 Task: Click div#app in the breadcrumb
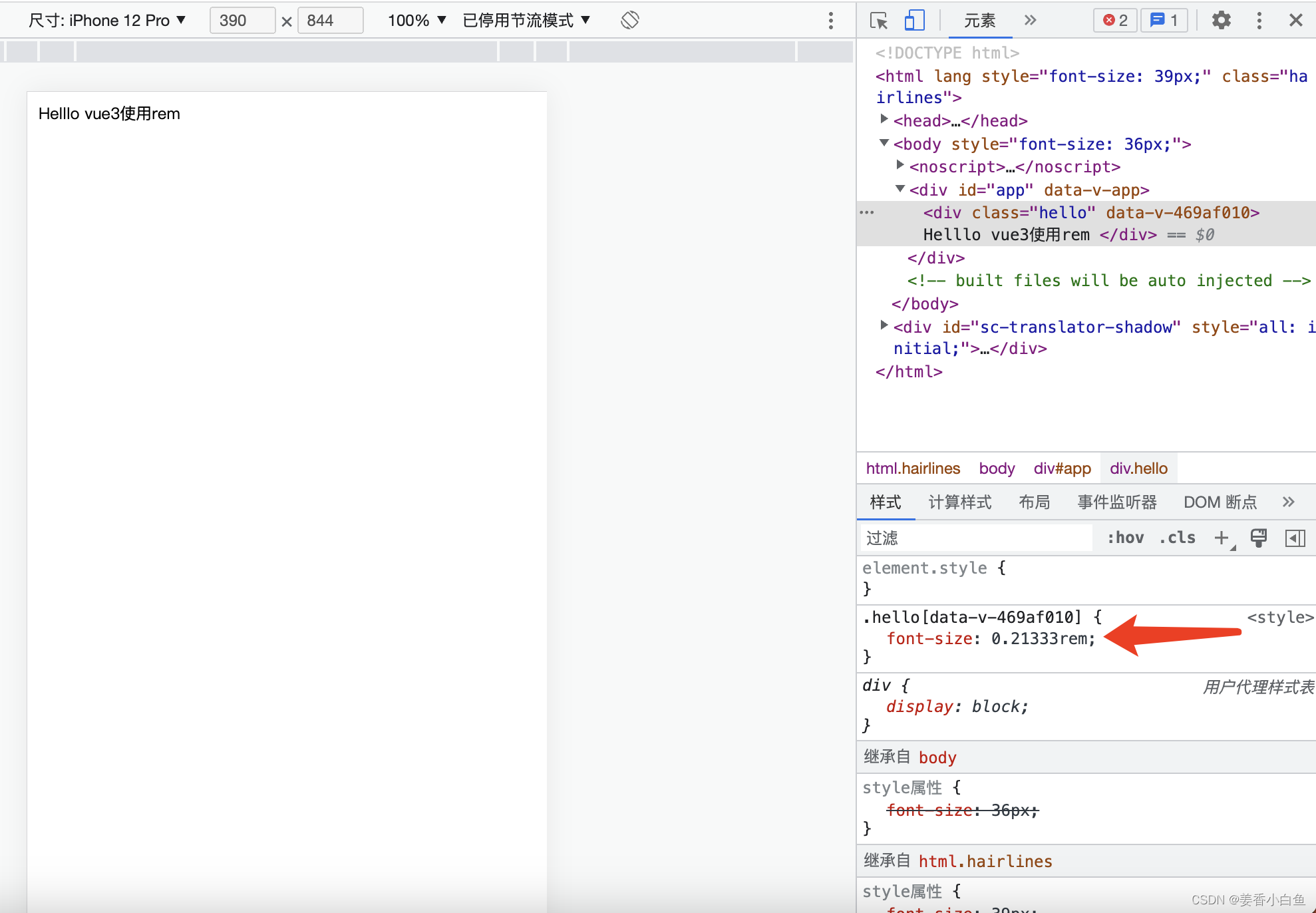(1062, 468)
